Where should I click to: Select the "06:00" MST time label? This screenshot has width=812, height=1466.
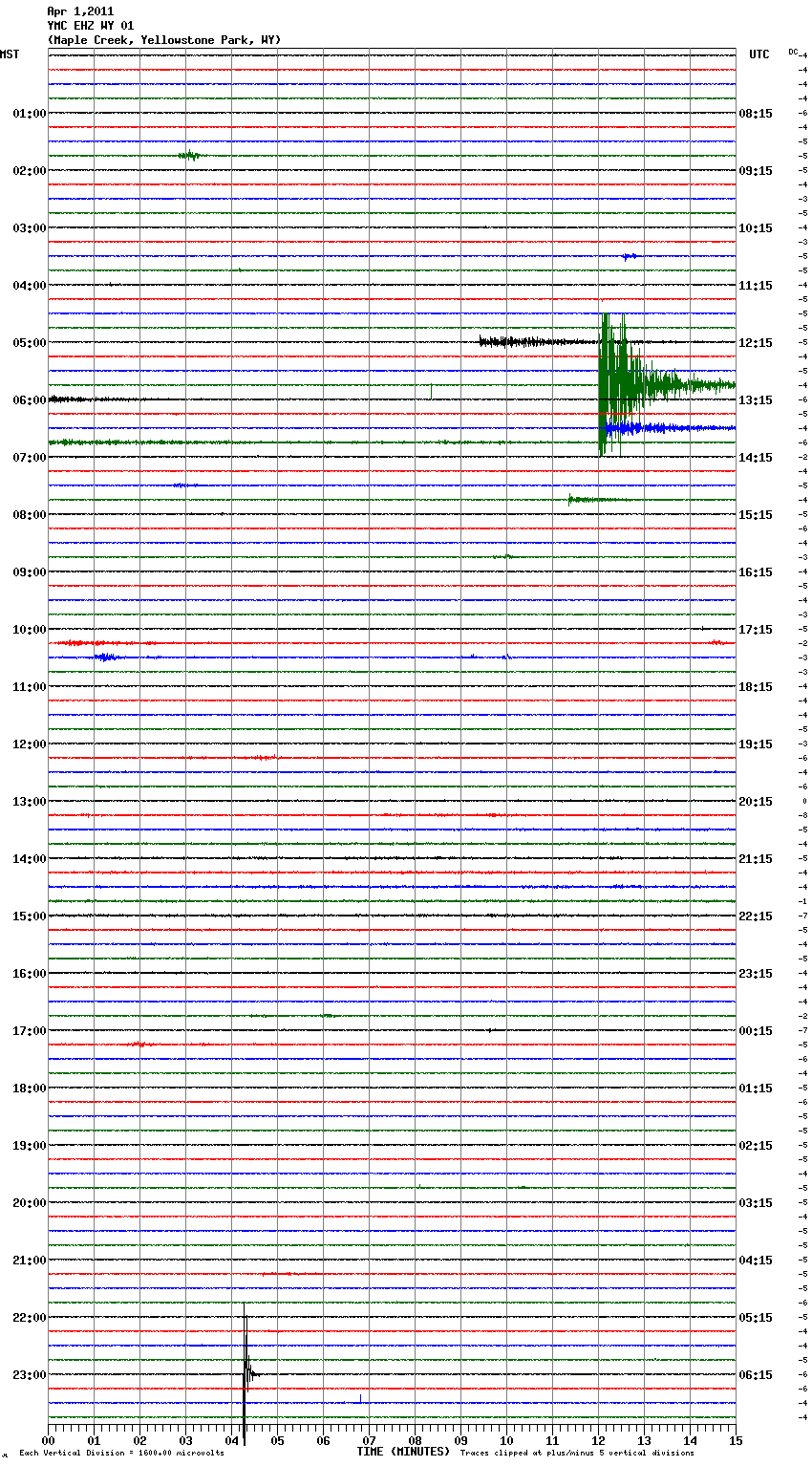[x=30, y=400]
